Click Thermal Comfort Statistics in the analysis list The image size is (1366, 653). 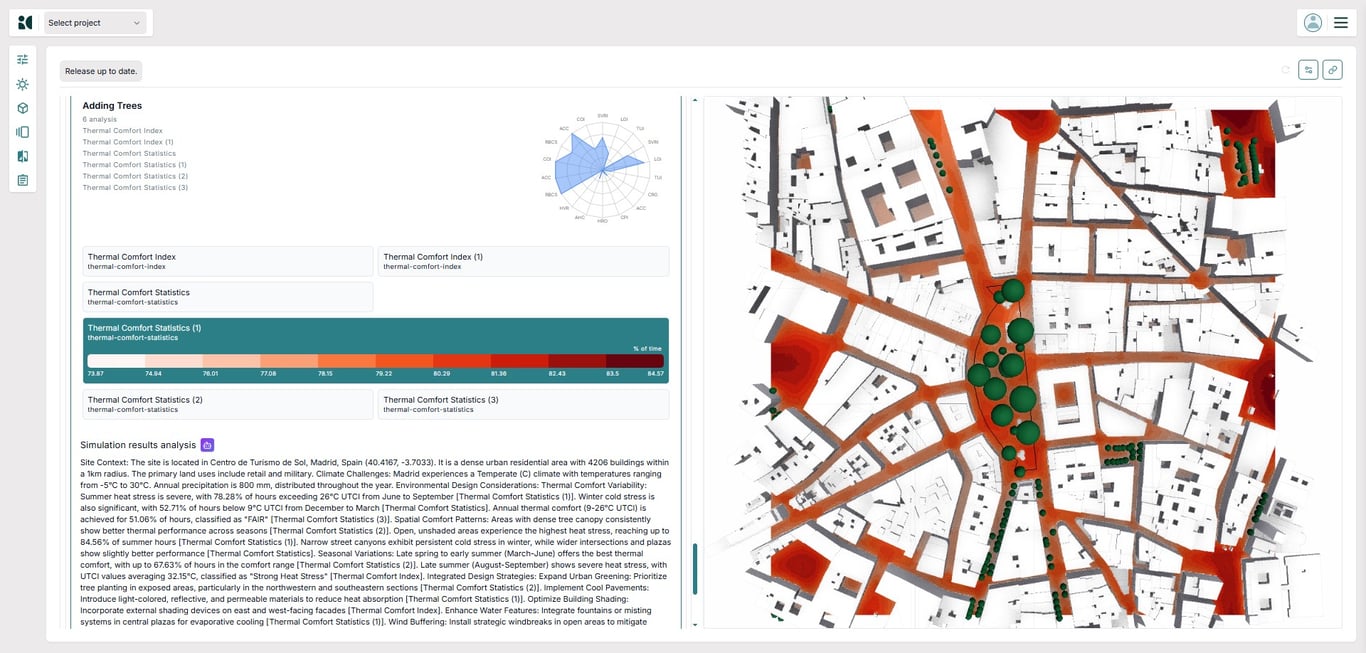pyautogui.click(x=129, y=153)
